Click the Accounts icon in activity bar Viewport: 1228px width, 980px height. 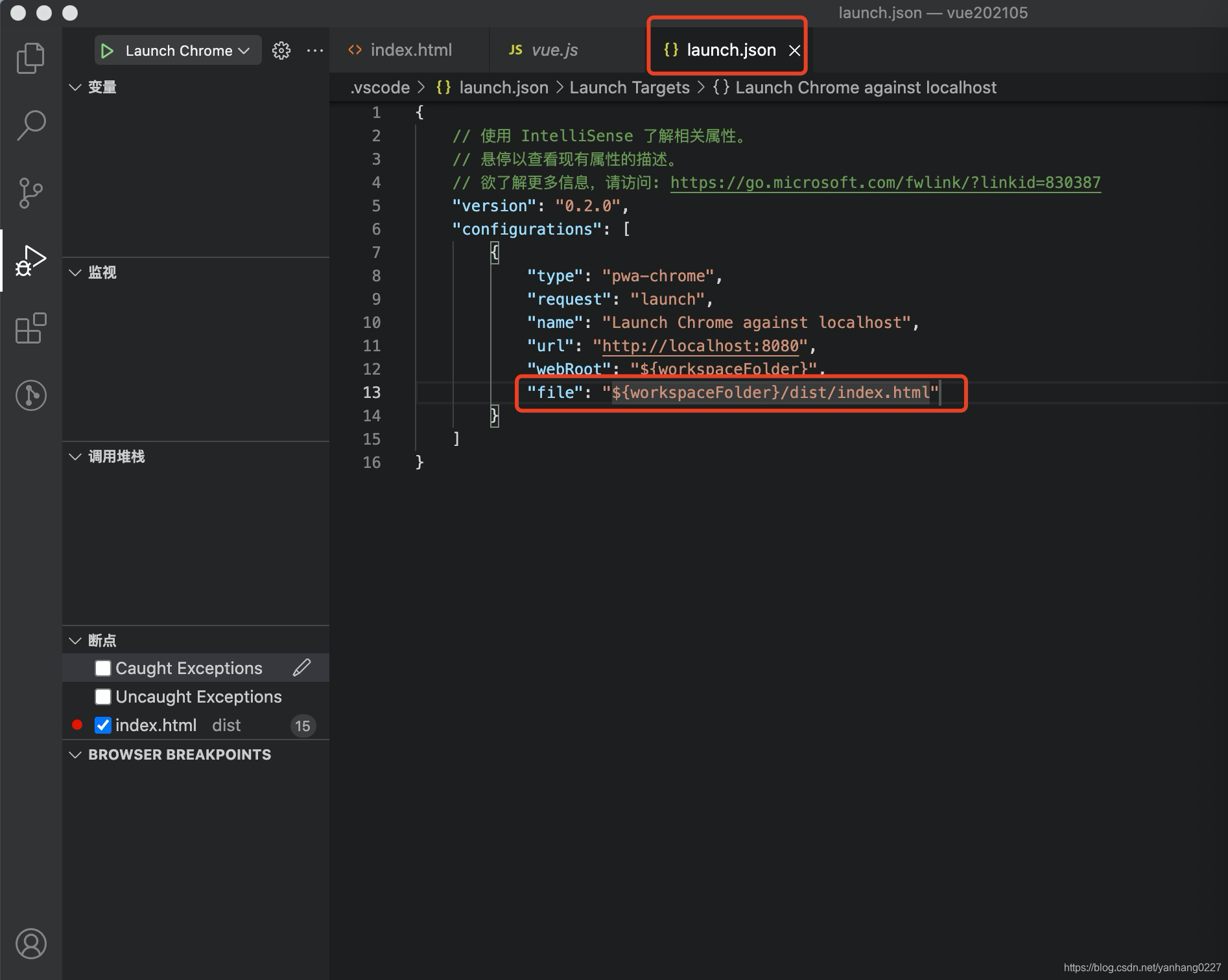pos(30,944)
